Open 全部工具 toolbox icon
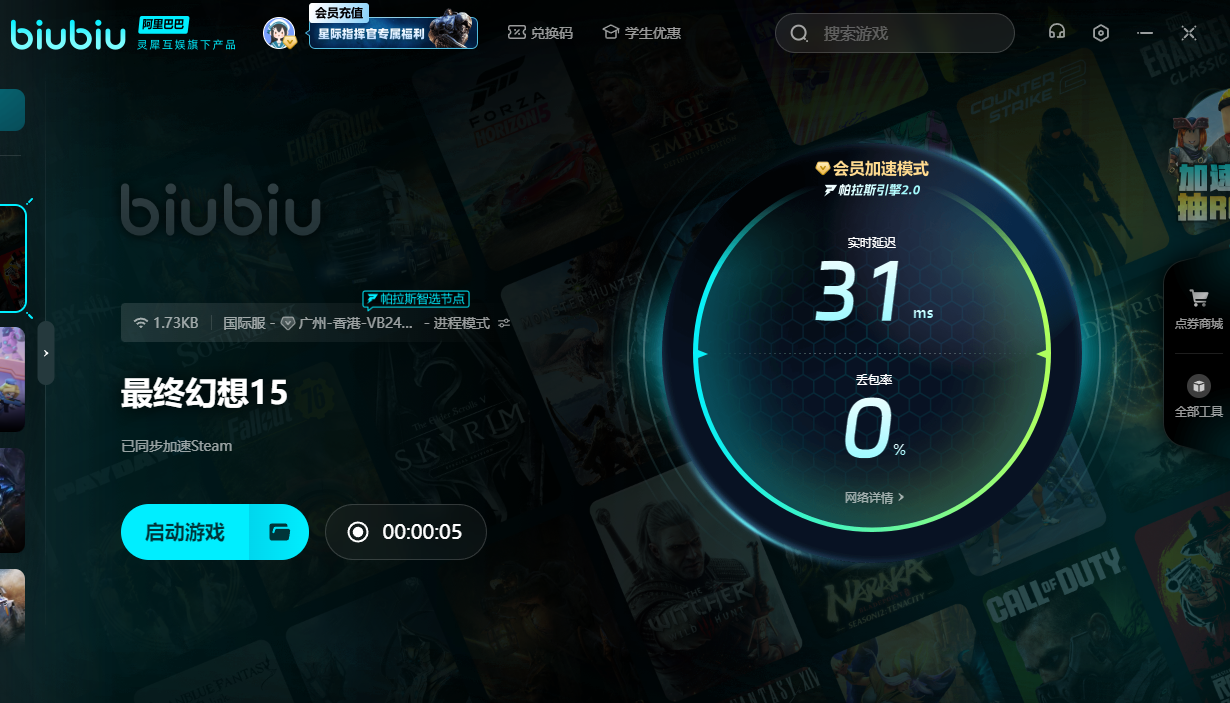1230x703 pixels. (1198, 396)
